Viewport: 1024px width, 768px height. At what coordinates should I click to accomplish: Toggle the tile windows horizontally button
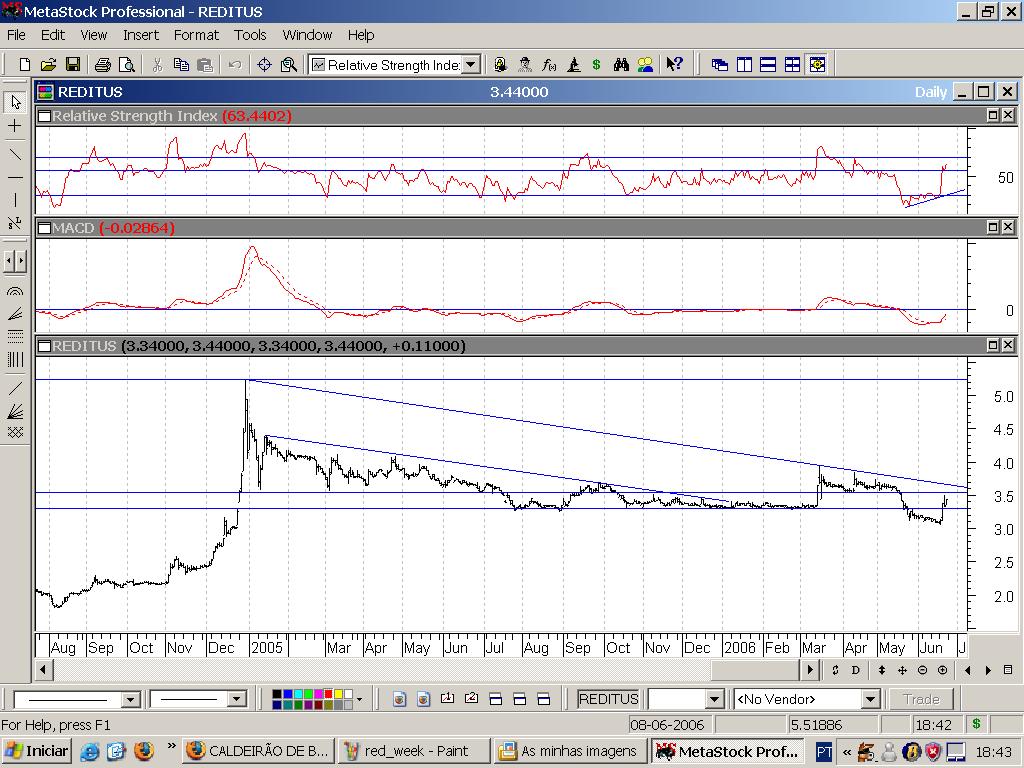pyautogui.click(x=768, y=65)
